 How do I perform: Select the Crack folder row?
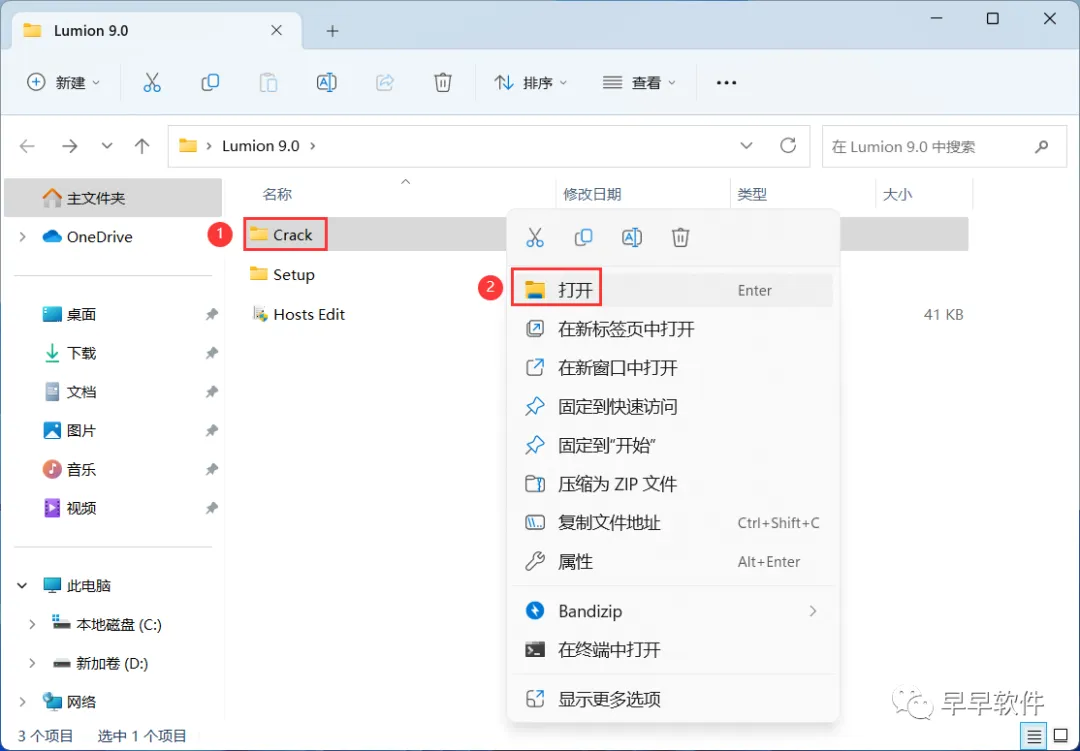(x=606, y=234)
